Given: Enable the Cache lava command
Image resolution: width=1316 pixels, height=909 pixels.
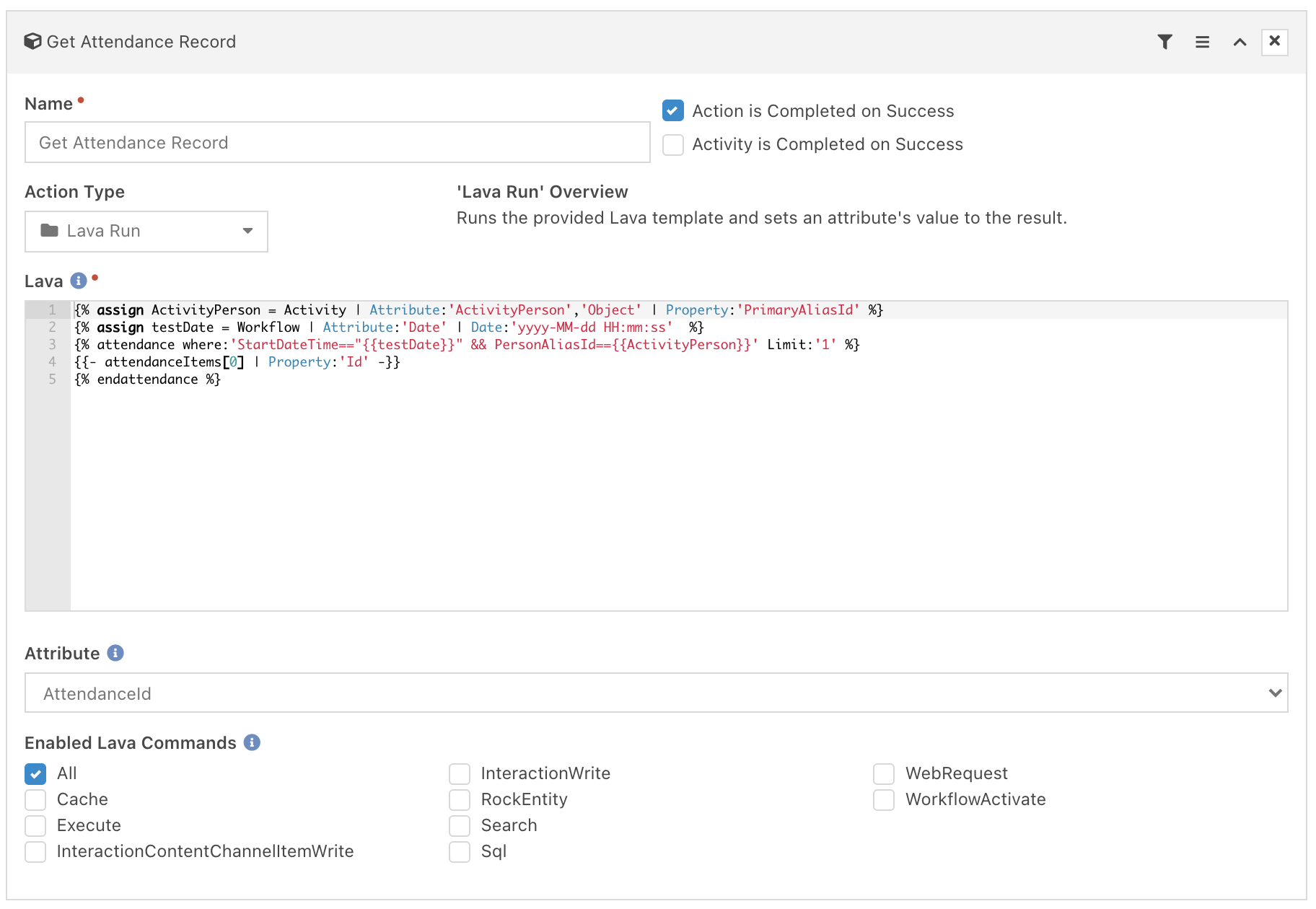Looking at the screenshot, I should (x=35, y=799).
